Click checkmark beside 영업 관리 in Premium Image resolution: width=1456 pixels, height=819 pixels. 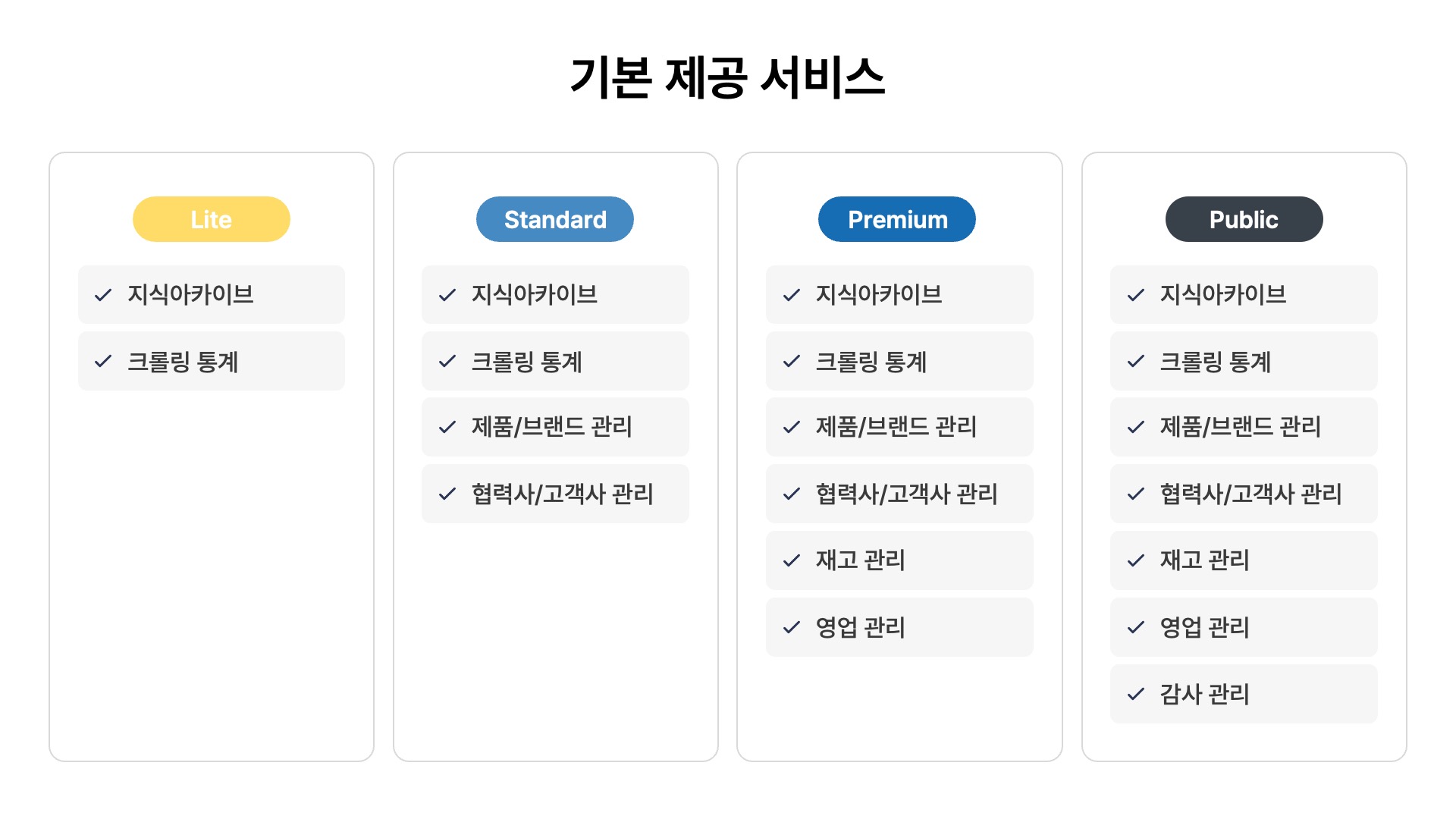(792, 628)
